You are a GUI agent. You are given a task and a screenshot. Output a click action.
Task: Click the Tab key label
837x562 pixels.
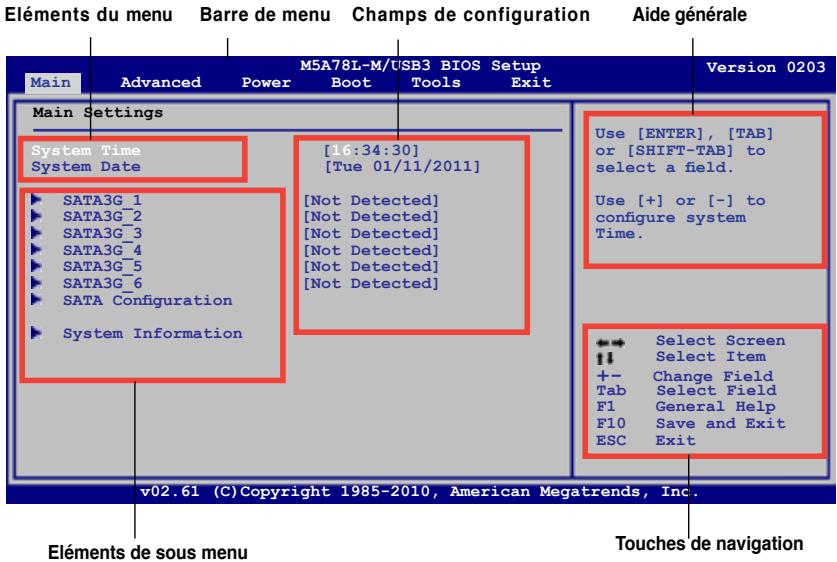click(x=611, y=391)
